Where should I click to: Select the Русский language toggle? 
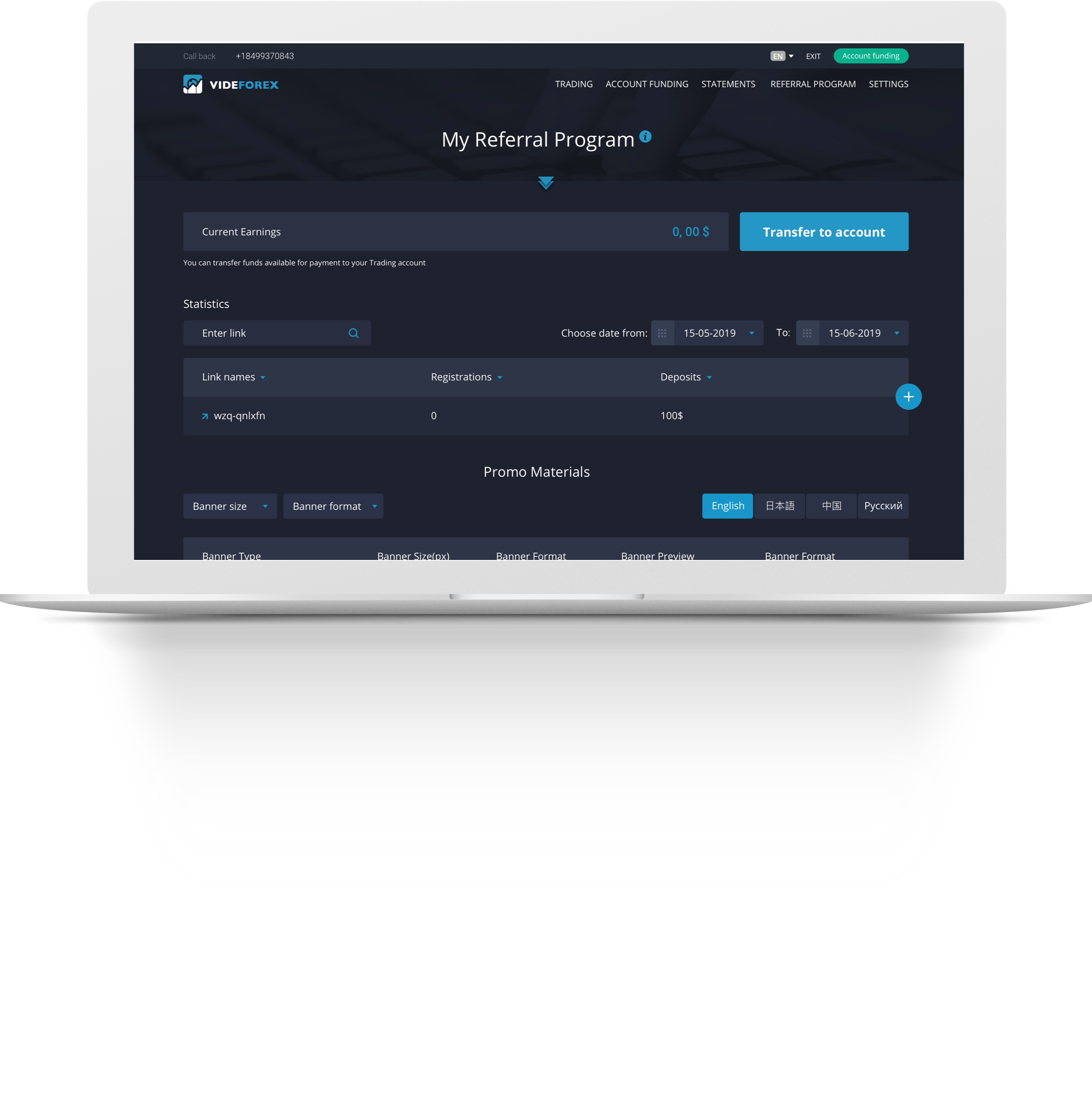(x=882, y=505)
